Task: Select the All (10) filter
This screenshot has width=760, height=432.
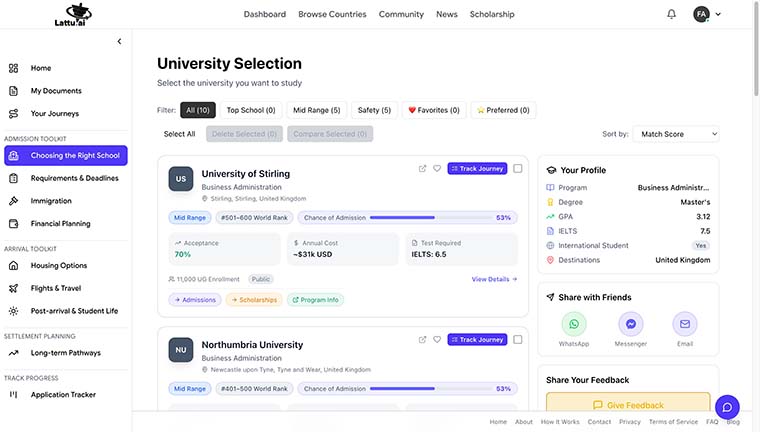Action: pyautogui.click(x=198, y=110)
